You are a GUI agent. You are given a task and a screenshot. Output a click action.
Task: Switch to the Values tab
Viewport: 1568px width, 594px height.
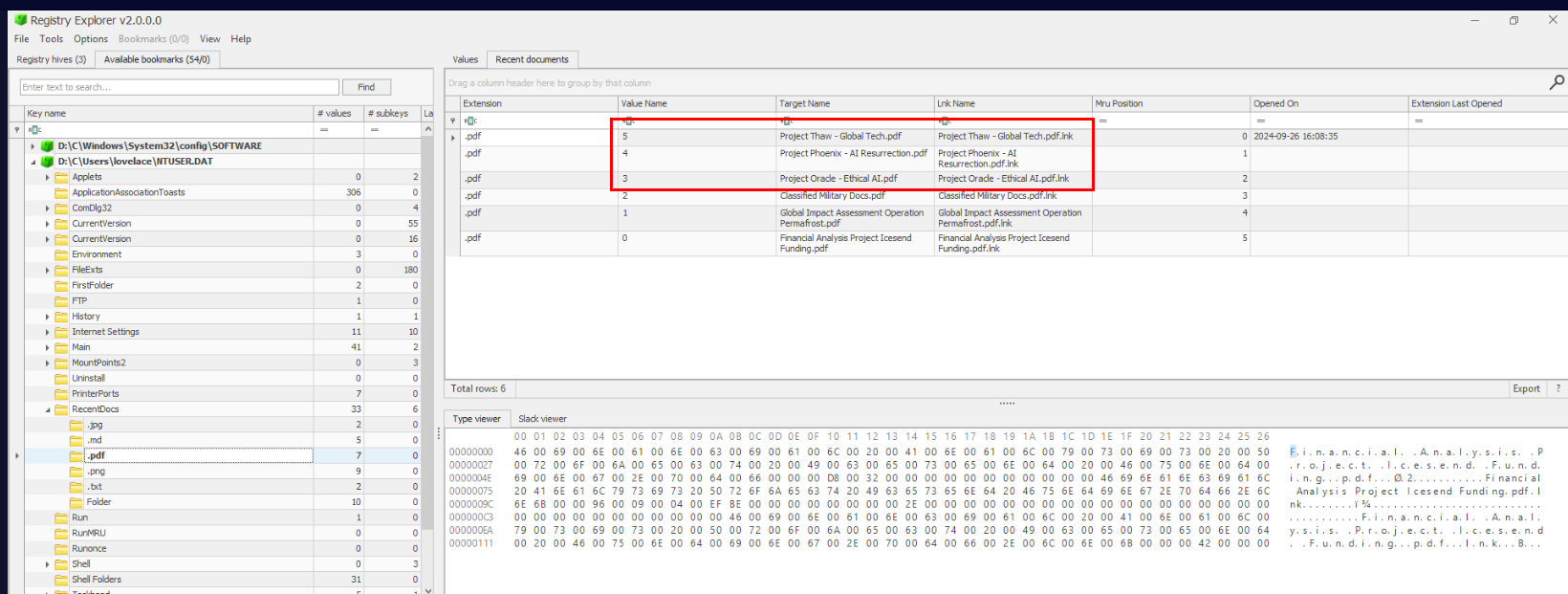click(465, 59)
